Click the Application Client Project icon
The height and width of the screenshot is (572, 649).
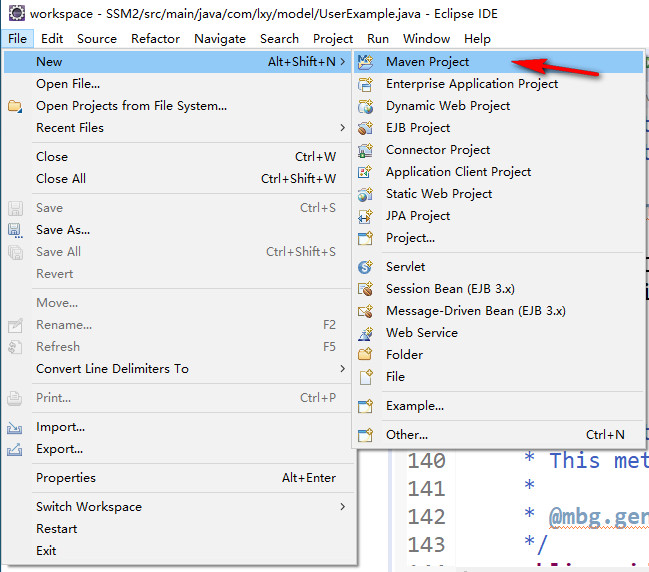(365, 172)
